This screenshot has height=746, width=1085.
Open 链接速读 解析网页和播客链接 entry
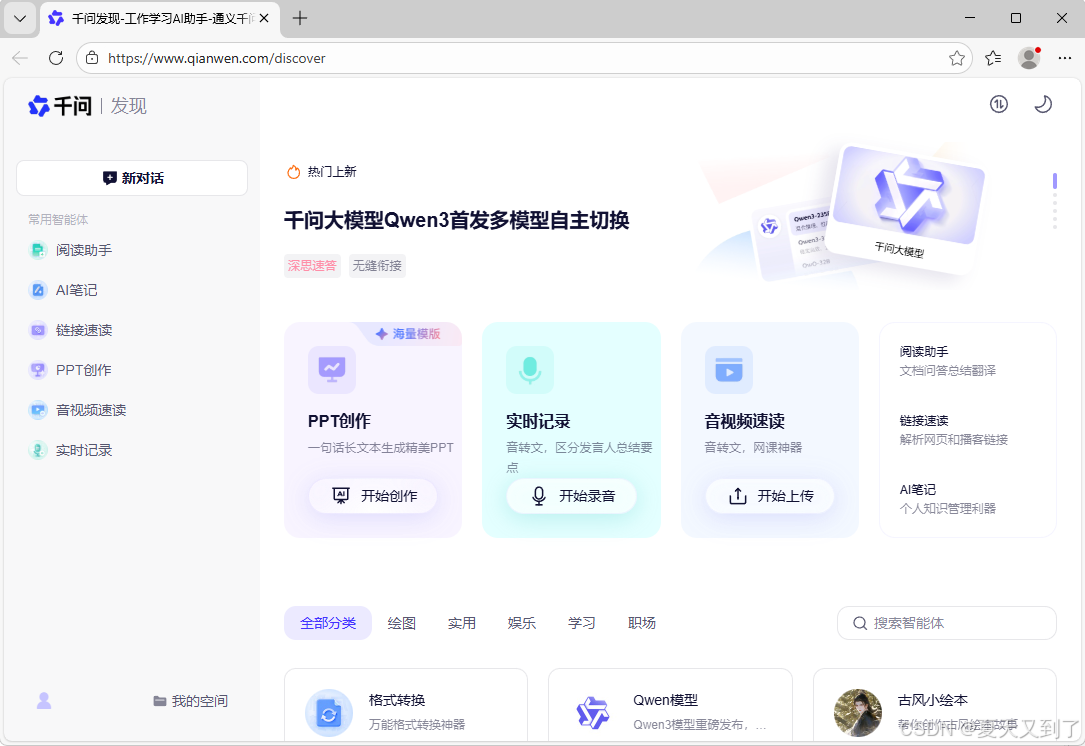pos(954,430)
